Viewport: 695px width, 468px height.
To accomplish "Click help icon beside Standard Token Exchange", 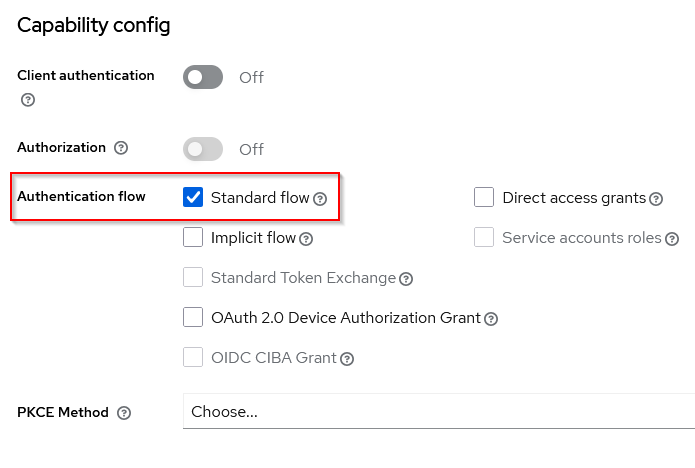I will [x=406, y=279].
